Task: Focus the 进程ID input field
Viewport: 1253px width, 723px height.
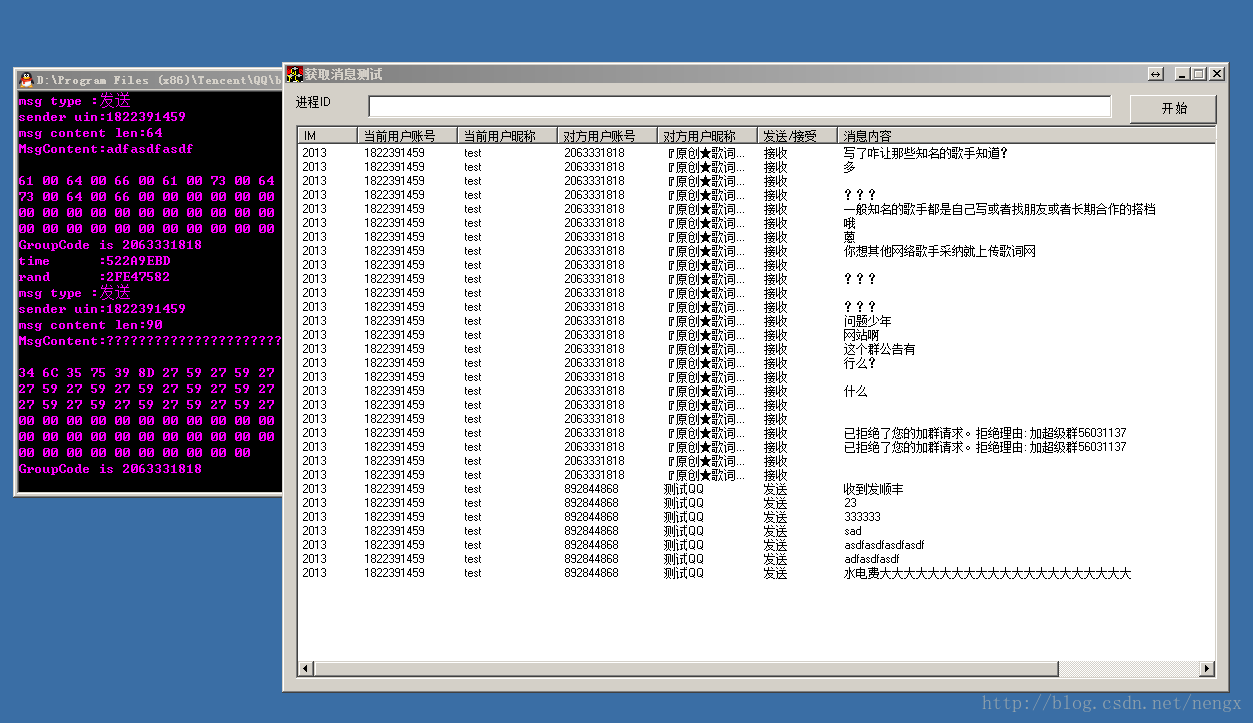Action: click(x=739, y=106)
